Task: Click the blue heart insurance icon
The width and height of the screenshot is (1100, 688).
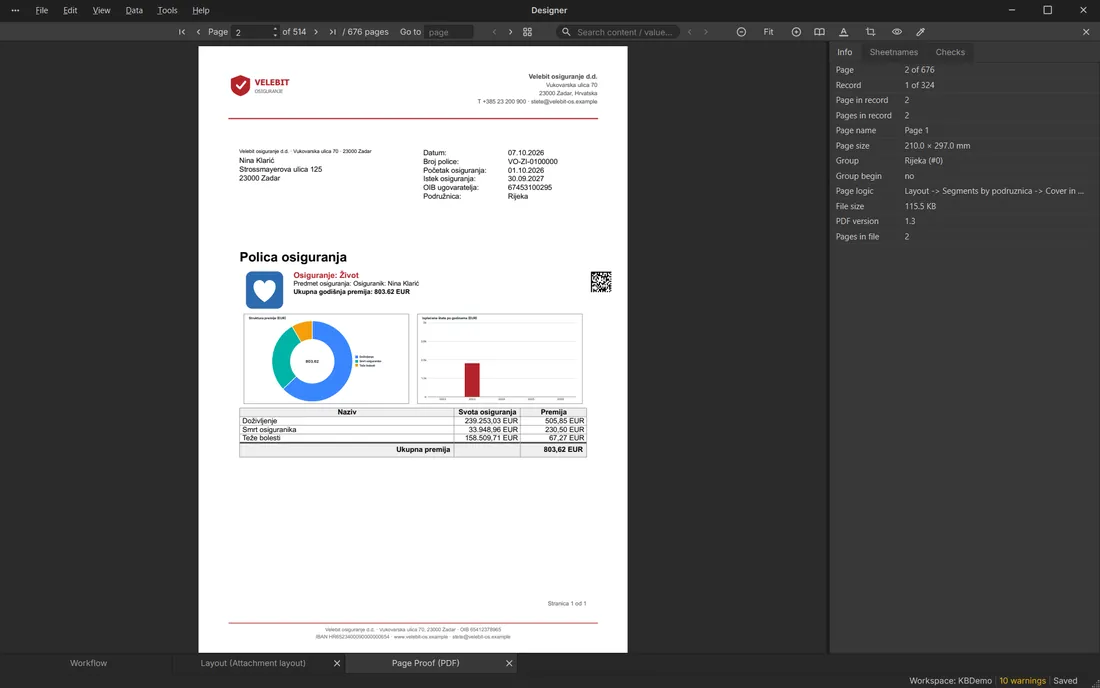Action: [264, 290]
